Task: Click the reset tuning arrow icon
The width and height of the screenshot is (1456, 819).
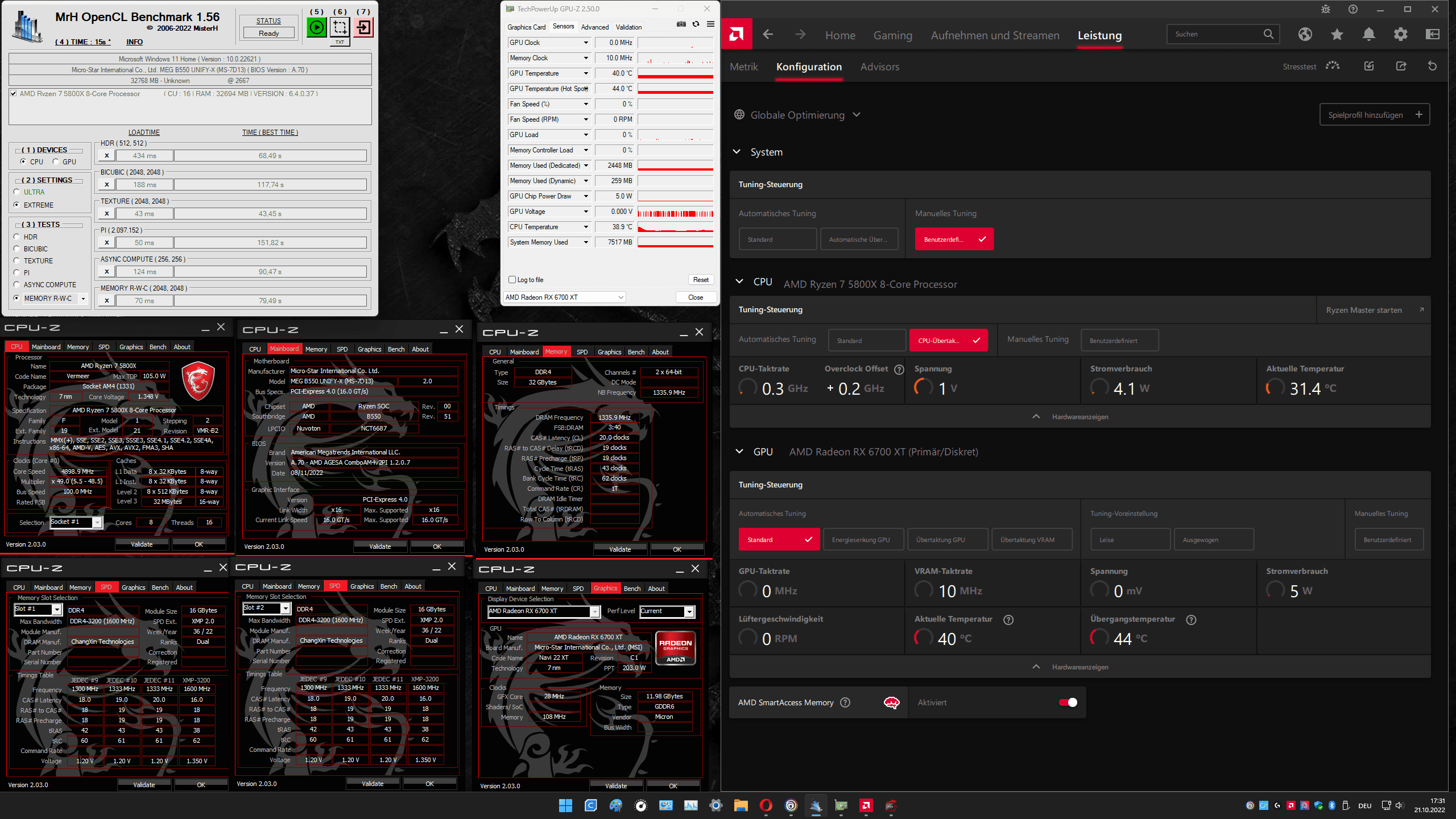Action: tap(1432, 66)
